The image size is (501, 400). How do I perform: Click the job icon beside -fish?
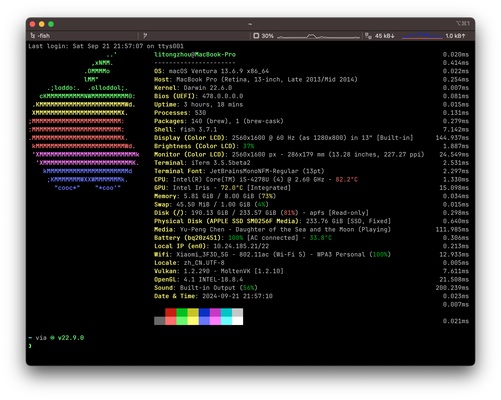click(32, 35)
